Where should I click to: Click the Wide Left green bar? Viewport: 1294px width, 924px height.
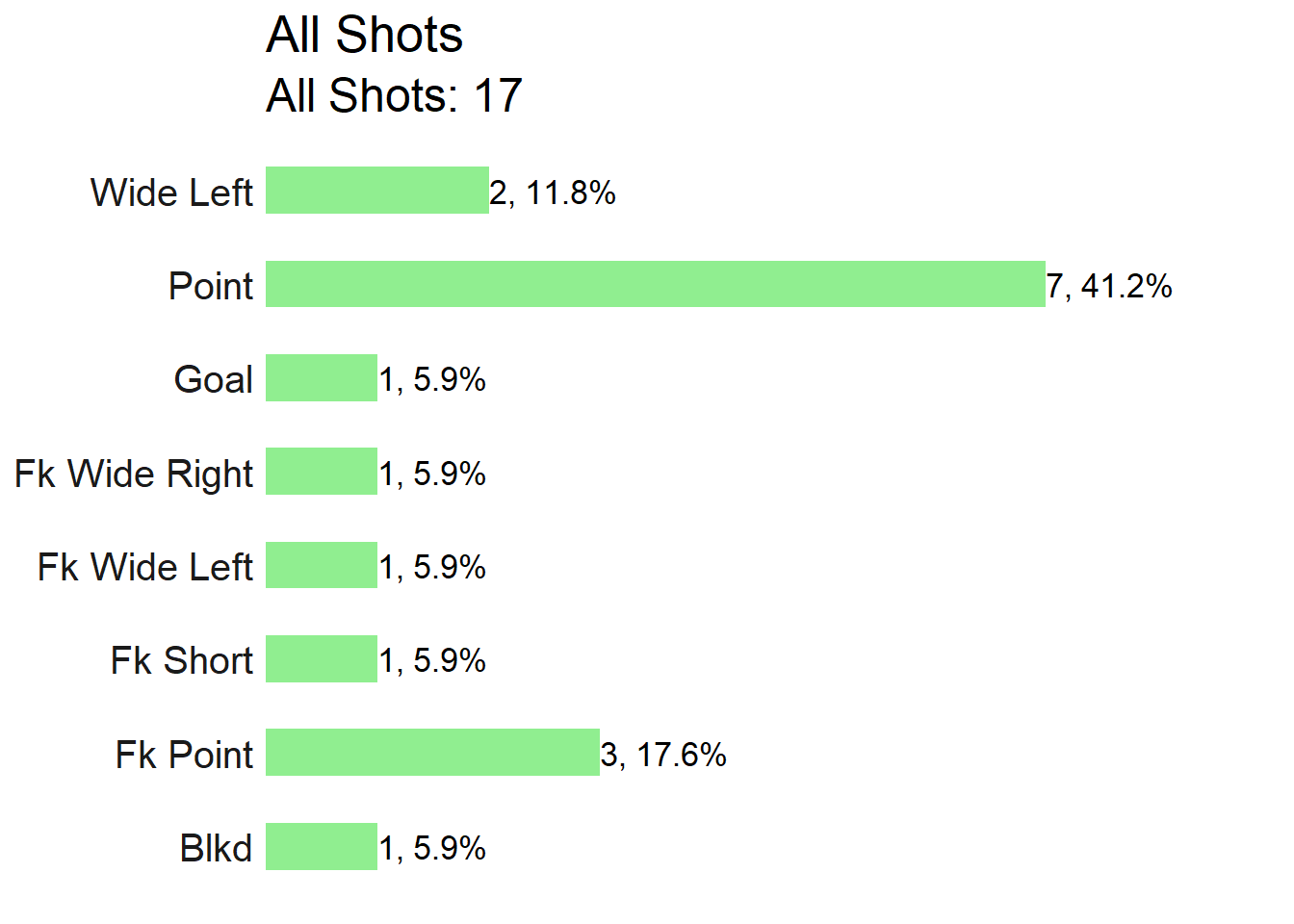[x=377, y=190]
